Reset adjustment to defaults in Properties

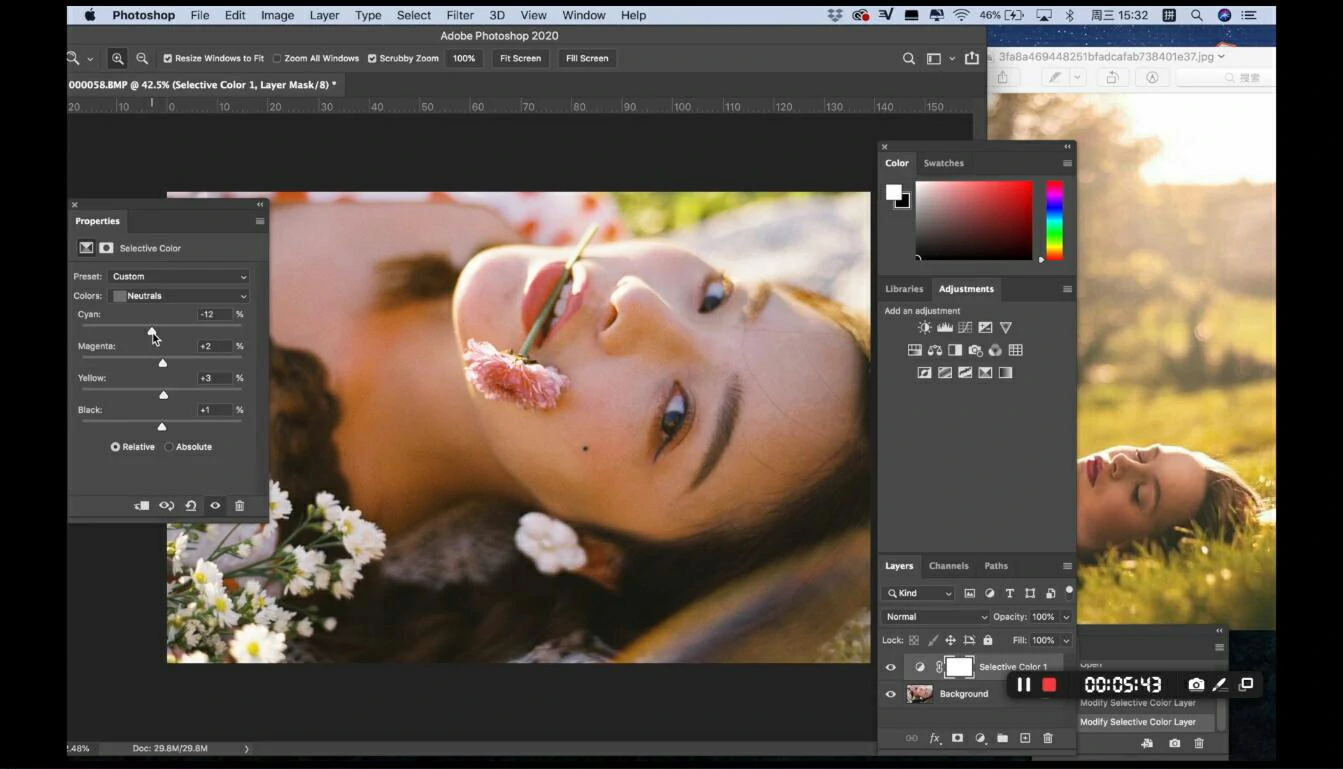pos(190,506)
